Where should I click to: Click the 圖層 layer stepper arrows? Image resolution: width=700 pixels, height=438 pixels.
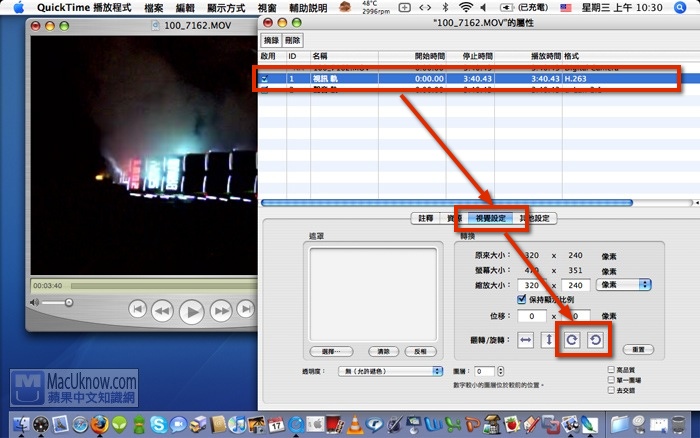click(500, 371)
